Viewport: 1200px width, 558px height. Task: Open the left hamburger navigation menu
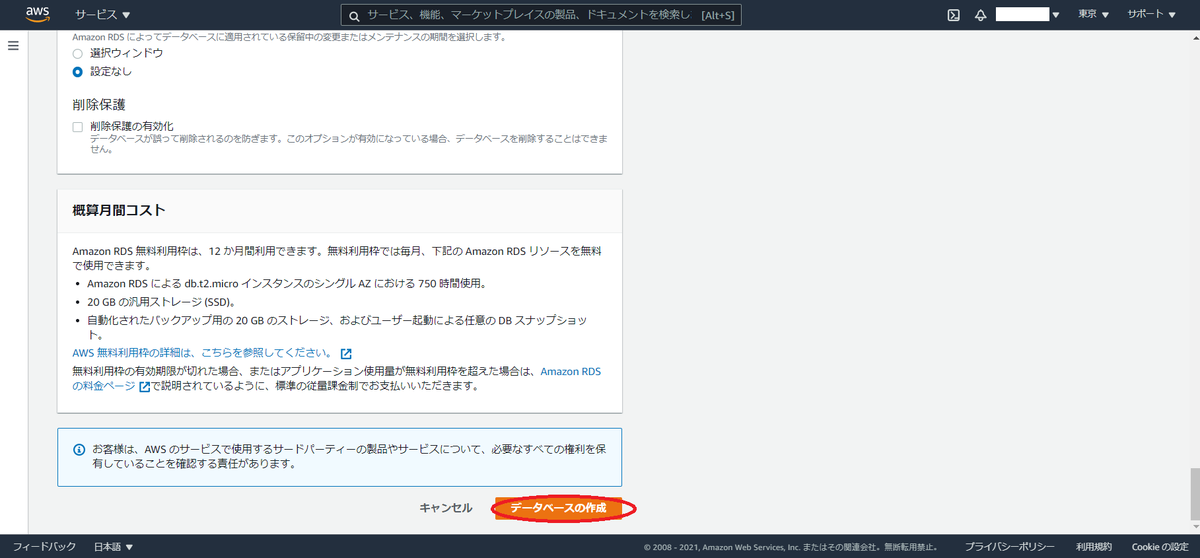click(14, 46)
